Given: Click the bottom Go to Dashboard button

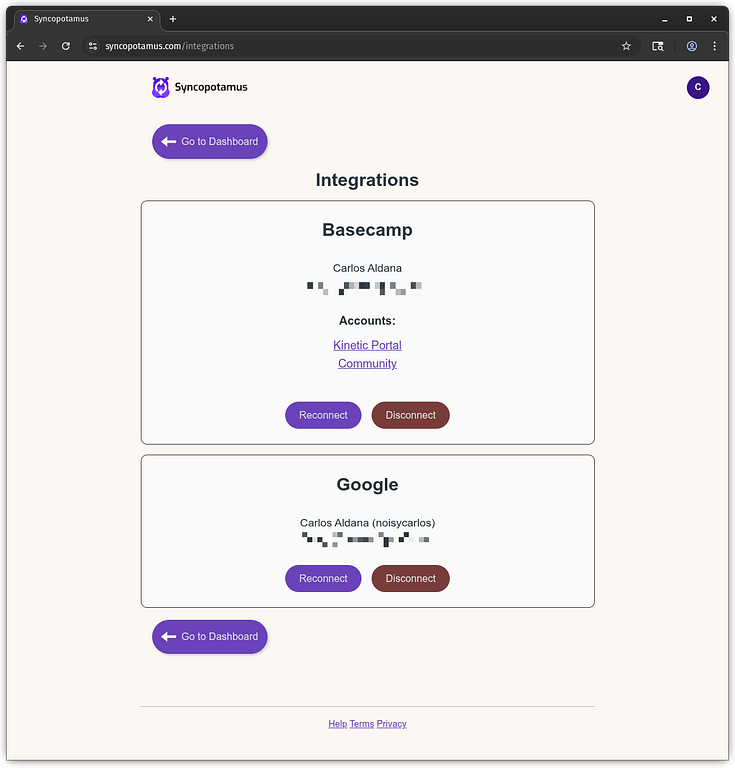Looking at the screenshot, I should point(210,637).
